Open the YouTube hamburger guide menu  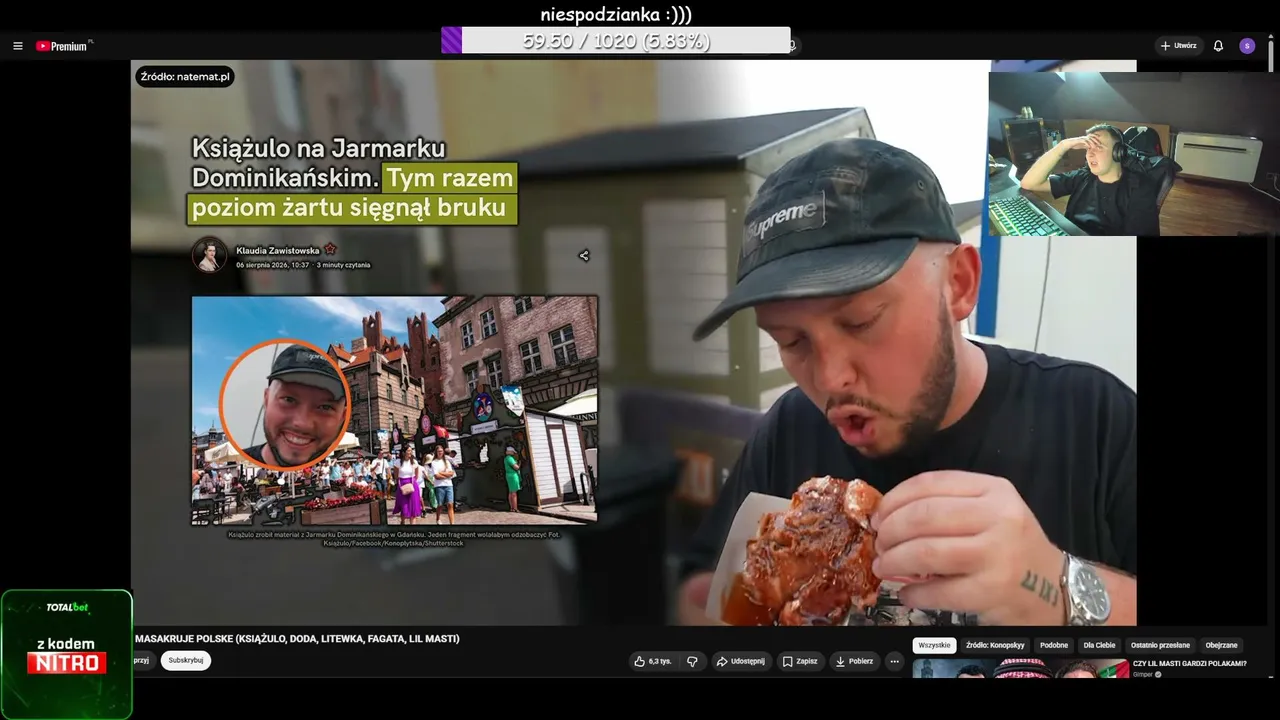pyautogui.click(x=18, y=46)
